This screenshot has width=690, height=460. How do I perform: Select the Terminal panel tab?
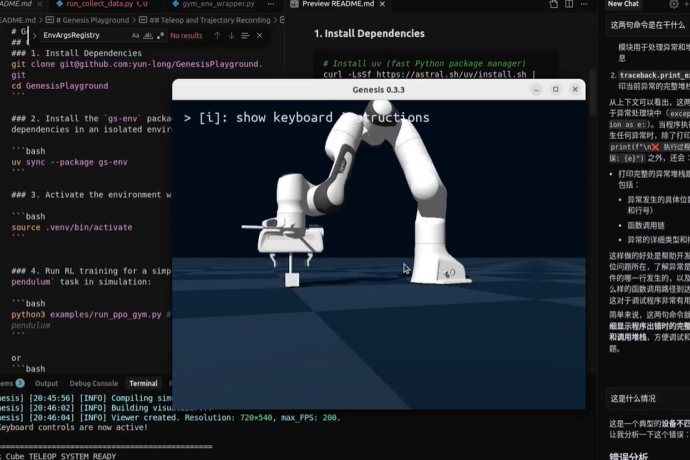tap(143, 383)
